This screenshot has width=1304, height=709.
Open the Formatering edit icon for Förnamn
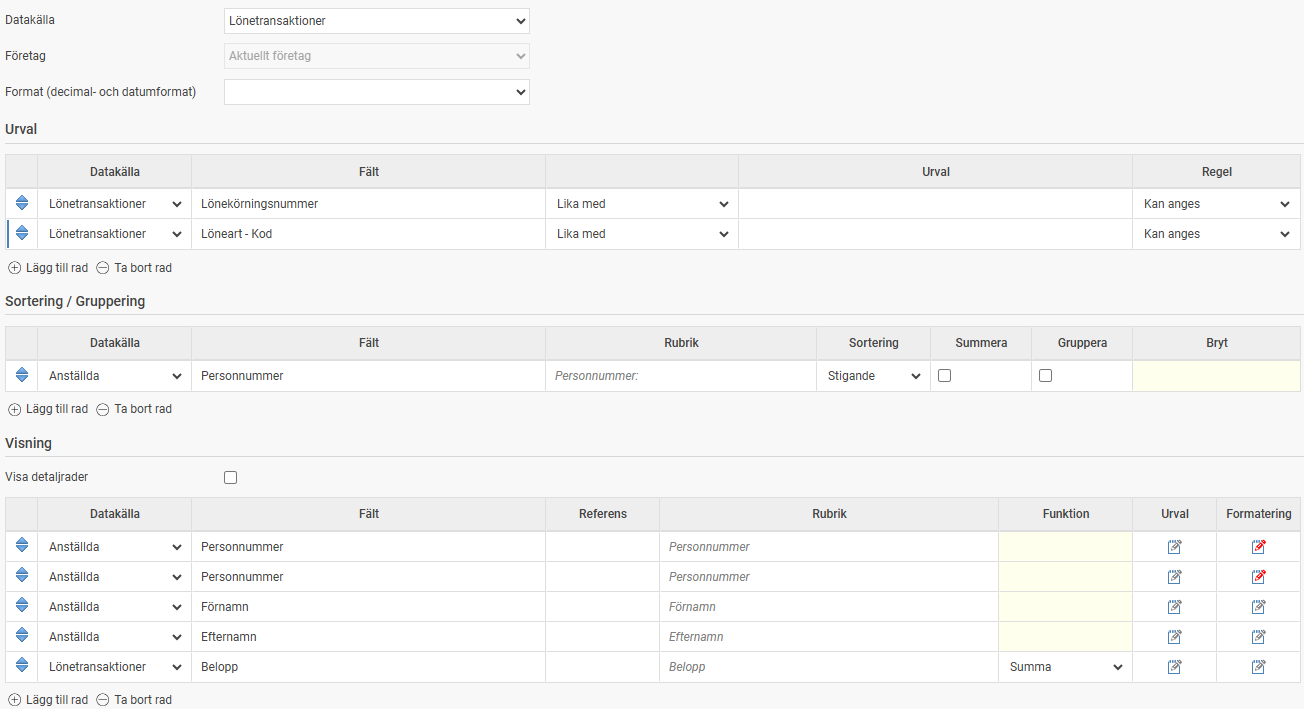coord(1258,607)
